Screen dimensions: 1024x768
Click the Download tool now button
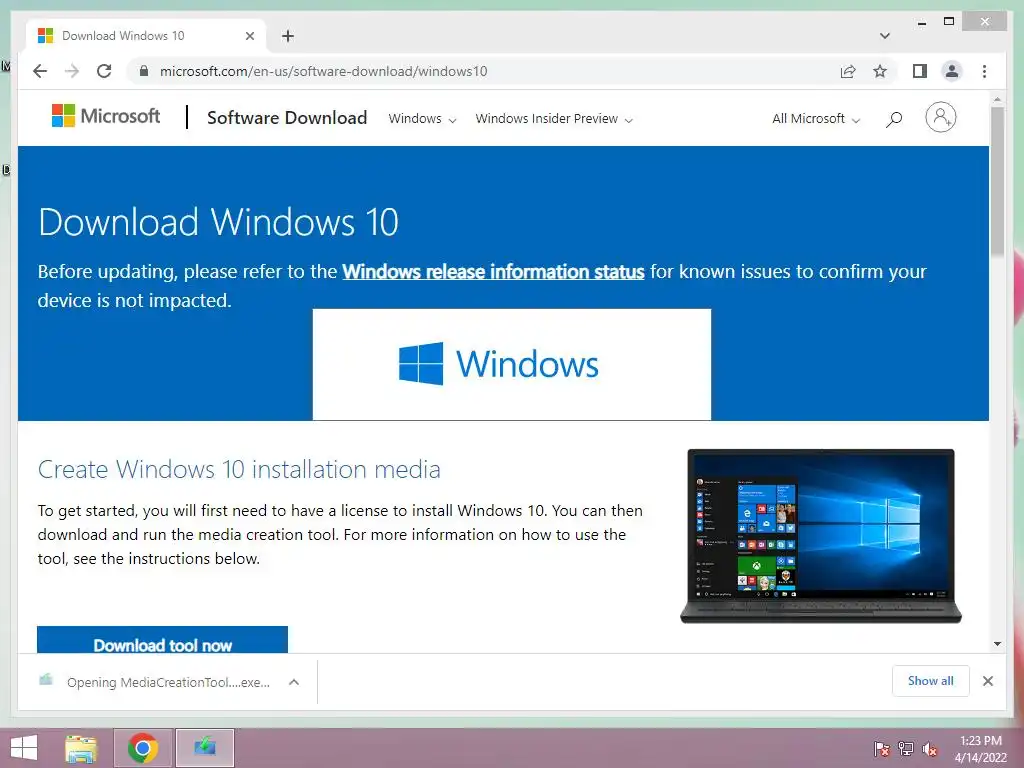click(162, 641)
